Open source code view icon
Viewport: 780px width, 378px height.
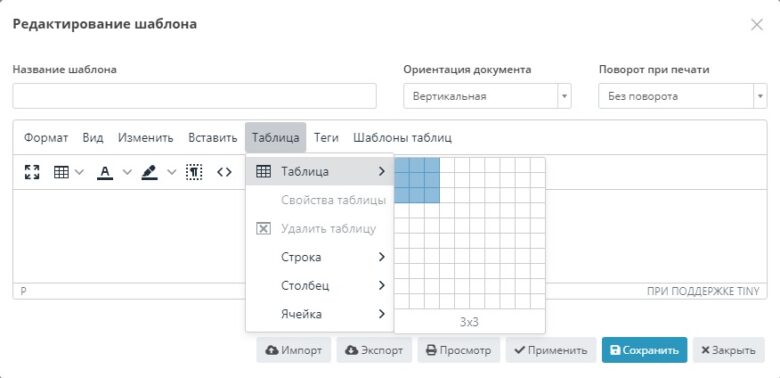[224, 172]
